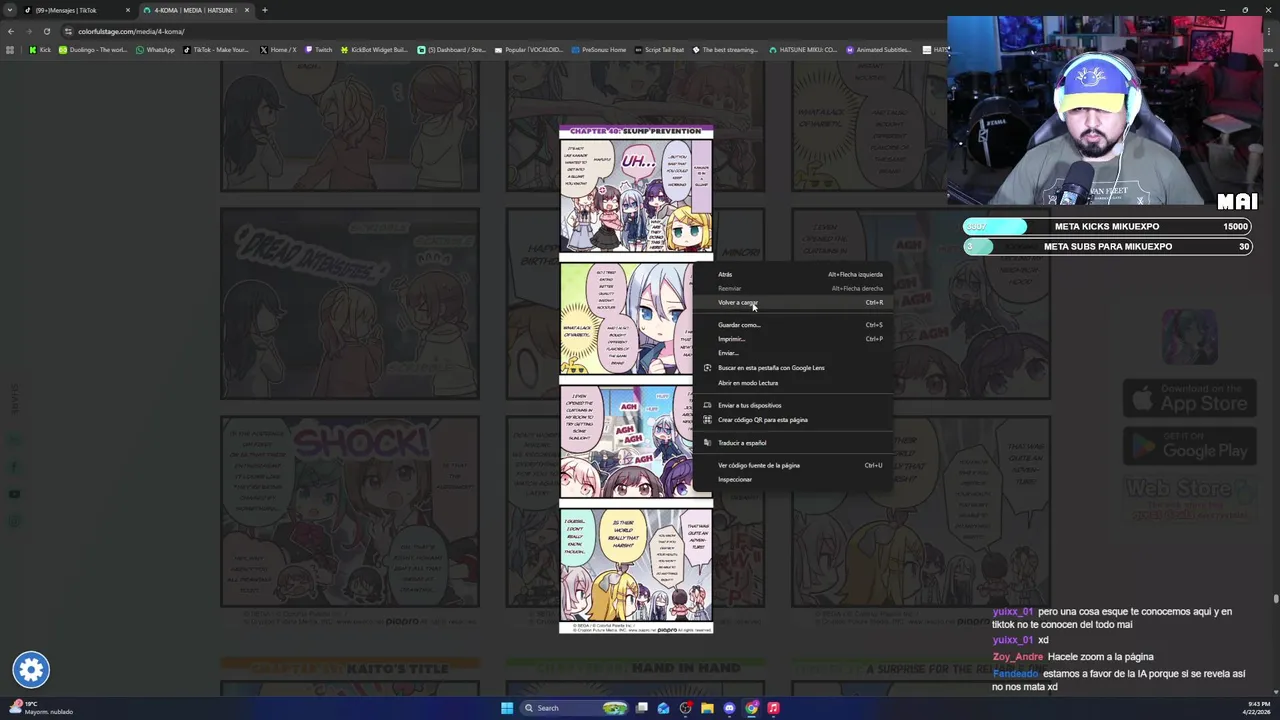Open the 'Dread Intensifies' comic thumbnail
The image size is (1280, 720).
(x=350, y=303)
